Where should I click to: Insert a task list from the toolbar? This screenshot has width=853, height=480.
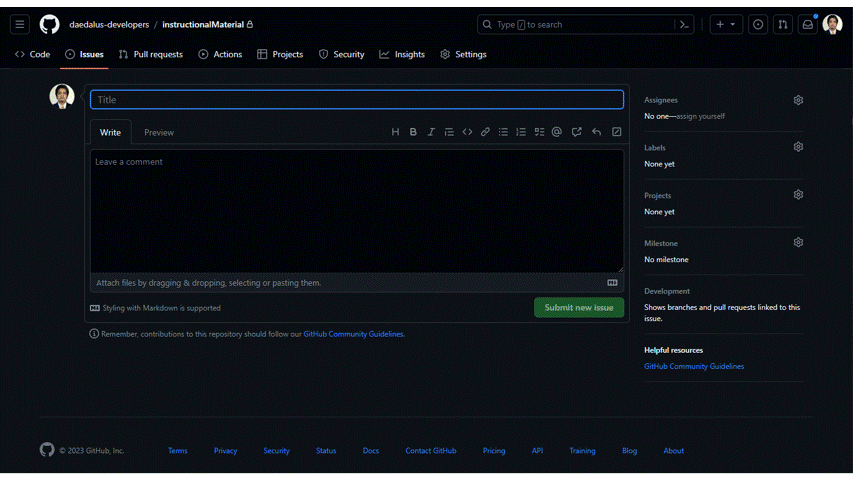539,132
